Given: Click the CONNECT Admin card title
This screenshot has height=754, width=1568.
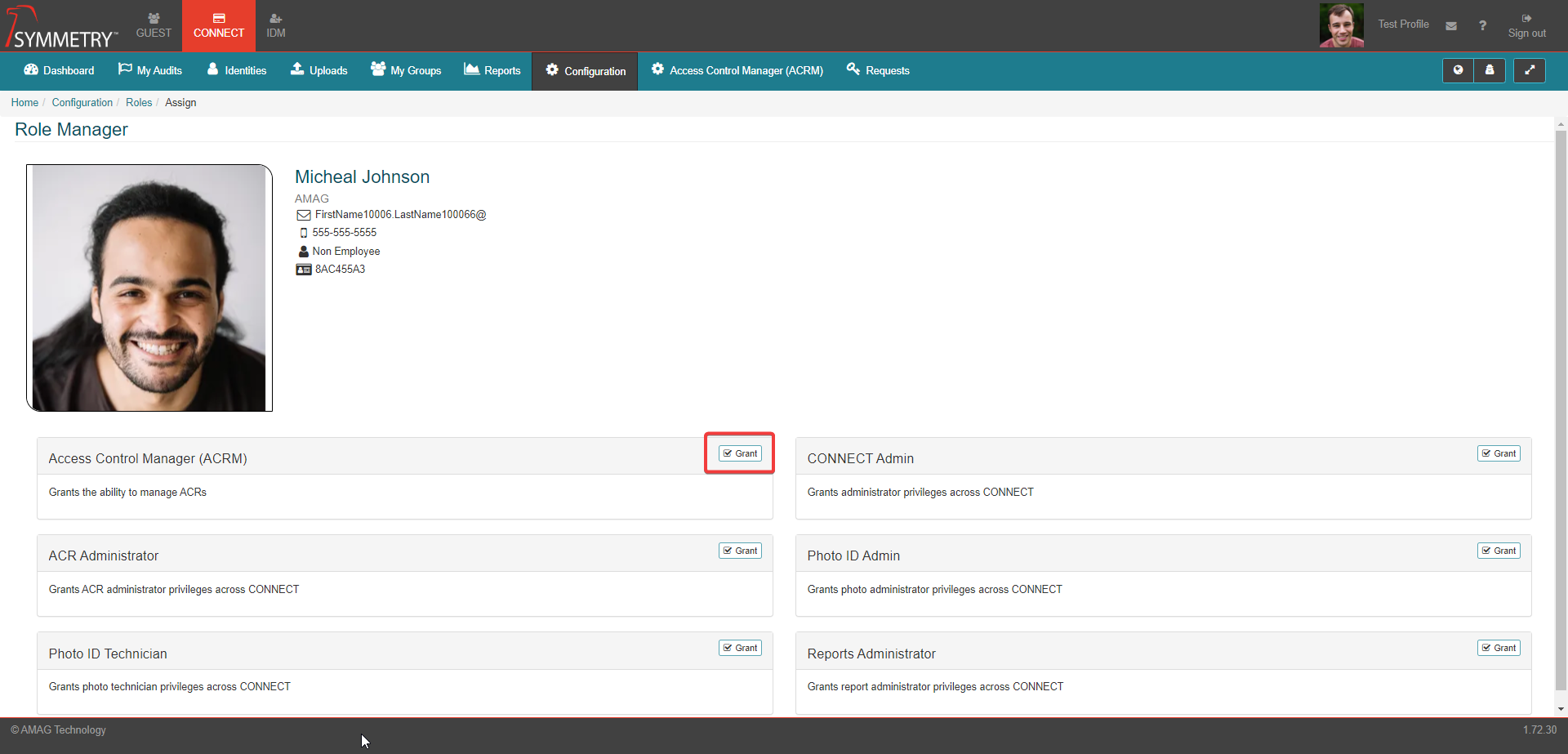Looking at the screenshot, I should coord(860,458).
